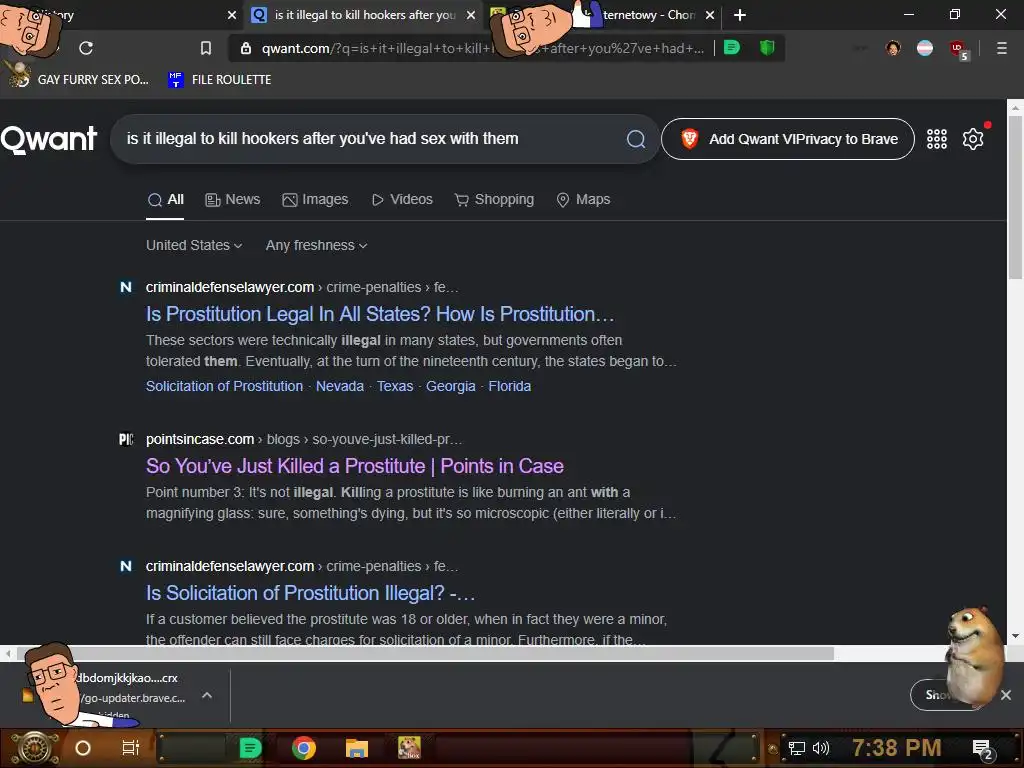Viewport: 1024px width, 768px height.
Task: Open the Qwant apps grid icon
Action: pyautogui.click(x=936, y=138)
